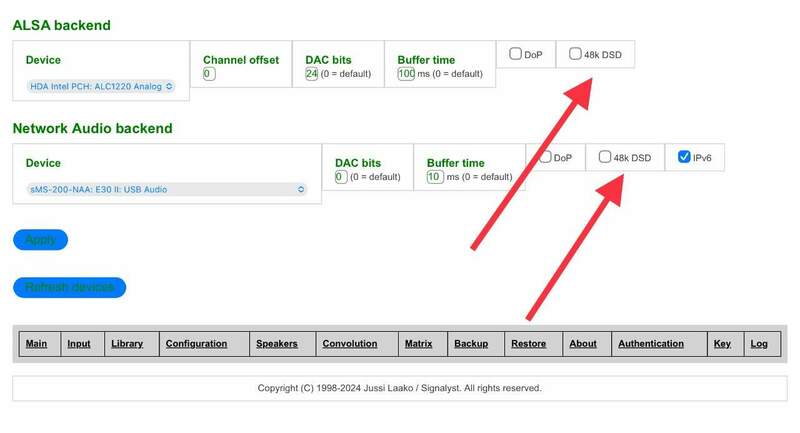The height and width of the screenshot is (433, 800).
Task: Tick 48k DSD for Network Audio backend
Action: 605,157
